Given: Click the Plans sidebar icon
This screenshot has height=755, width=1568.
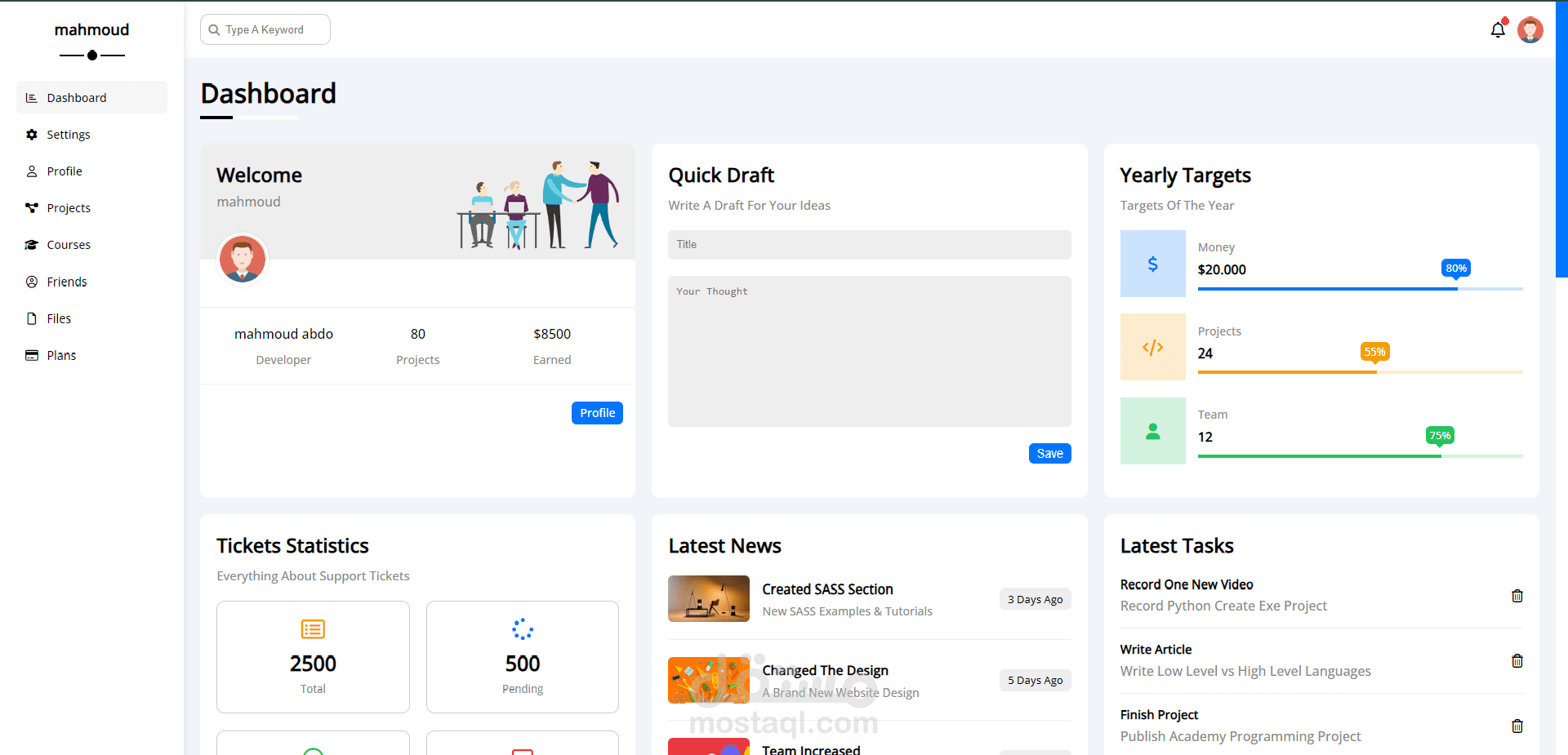Looking at the screenshot, I should (x=31, y=354).
